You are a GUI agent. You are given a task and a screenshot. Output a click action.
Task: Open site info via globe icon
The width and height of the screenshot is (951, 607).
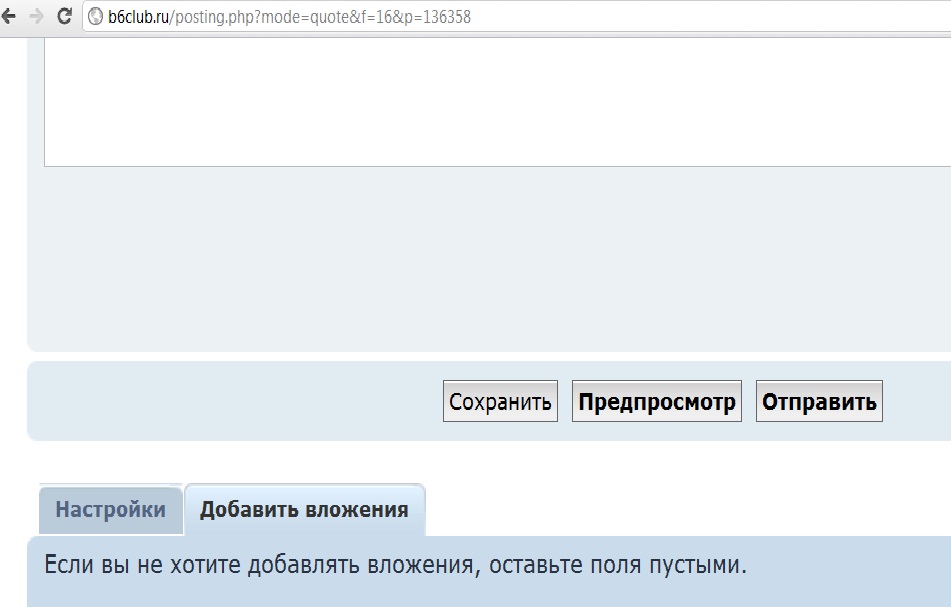(96, 17)
